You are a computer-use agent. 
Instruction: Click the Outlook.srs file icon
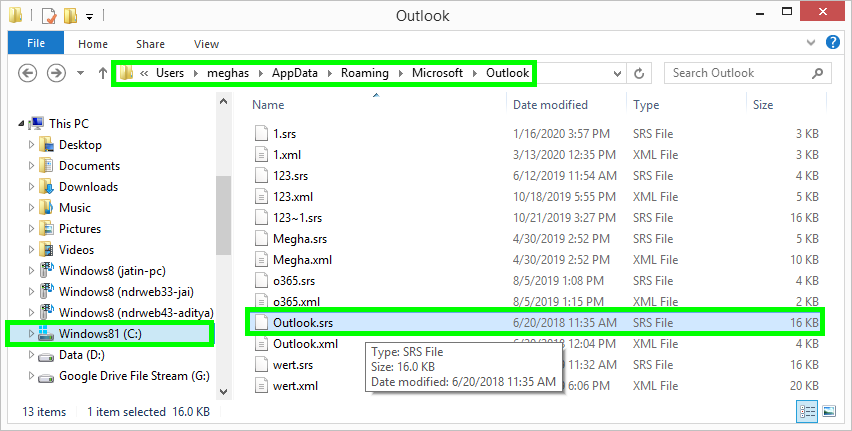(x=262, y=323)
